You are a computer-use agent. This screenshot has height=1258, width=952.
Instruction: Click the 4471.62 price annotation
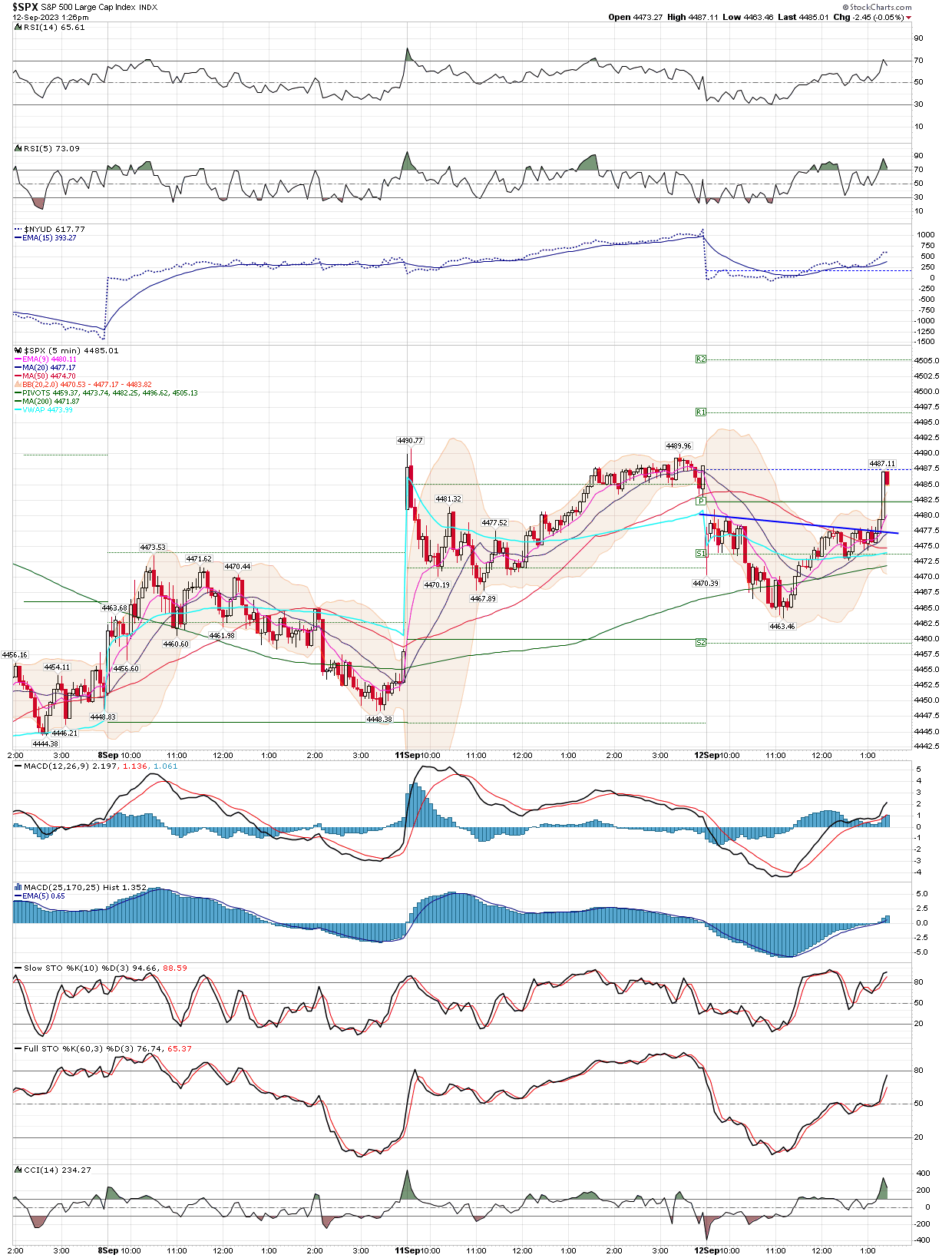point(199,559)
